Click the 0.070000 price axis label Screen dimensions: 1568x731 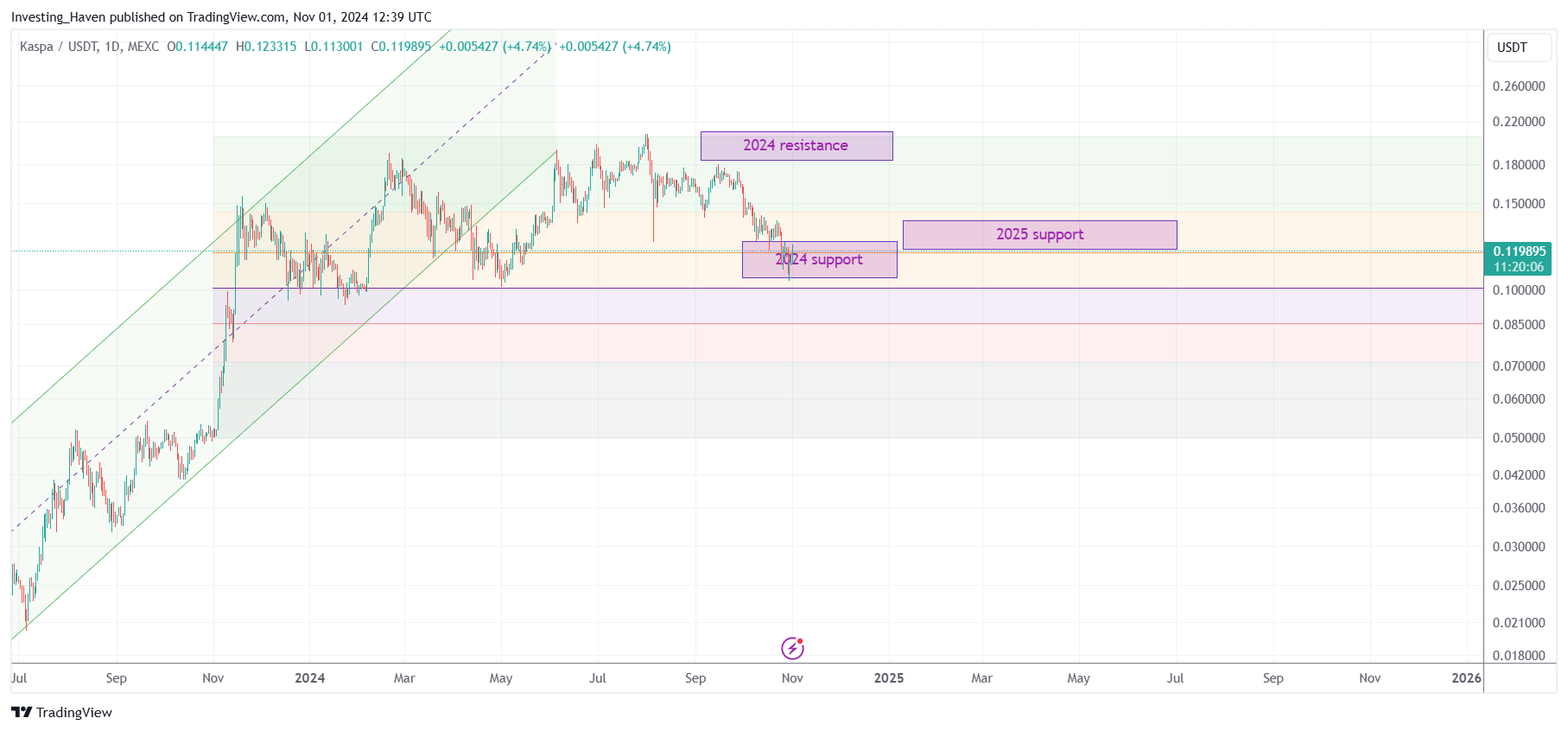pos(1519,366)
